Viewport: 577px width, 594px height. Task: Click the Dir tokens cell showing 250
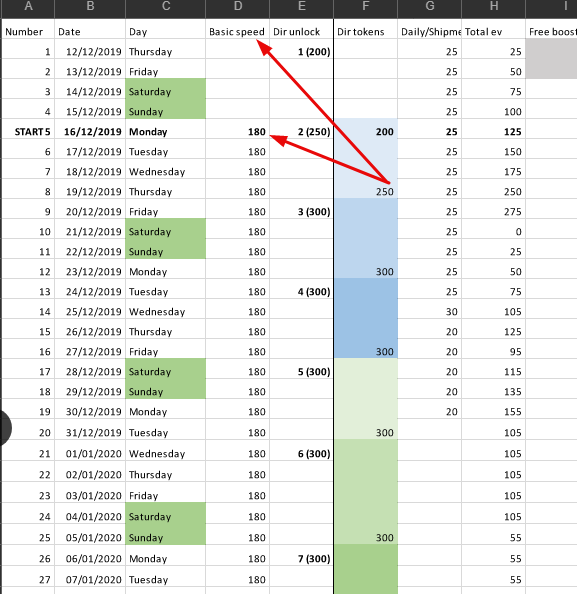(x=366, y=191)
